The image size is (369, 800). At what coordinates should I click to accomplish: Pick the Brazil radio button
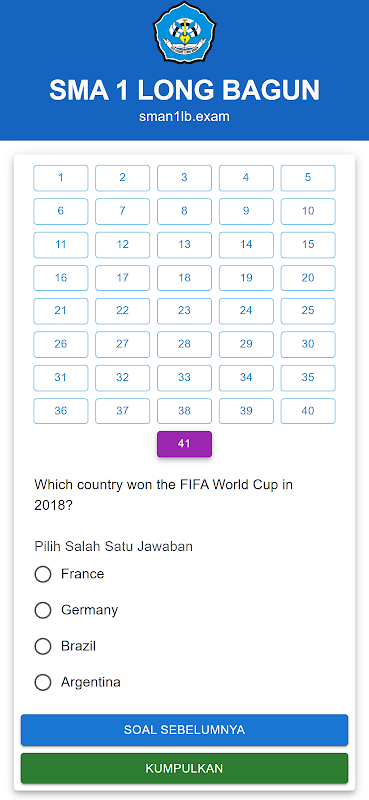tap(43, 646)
